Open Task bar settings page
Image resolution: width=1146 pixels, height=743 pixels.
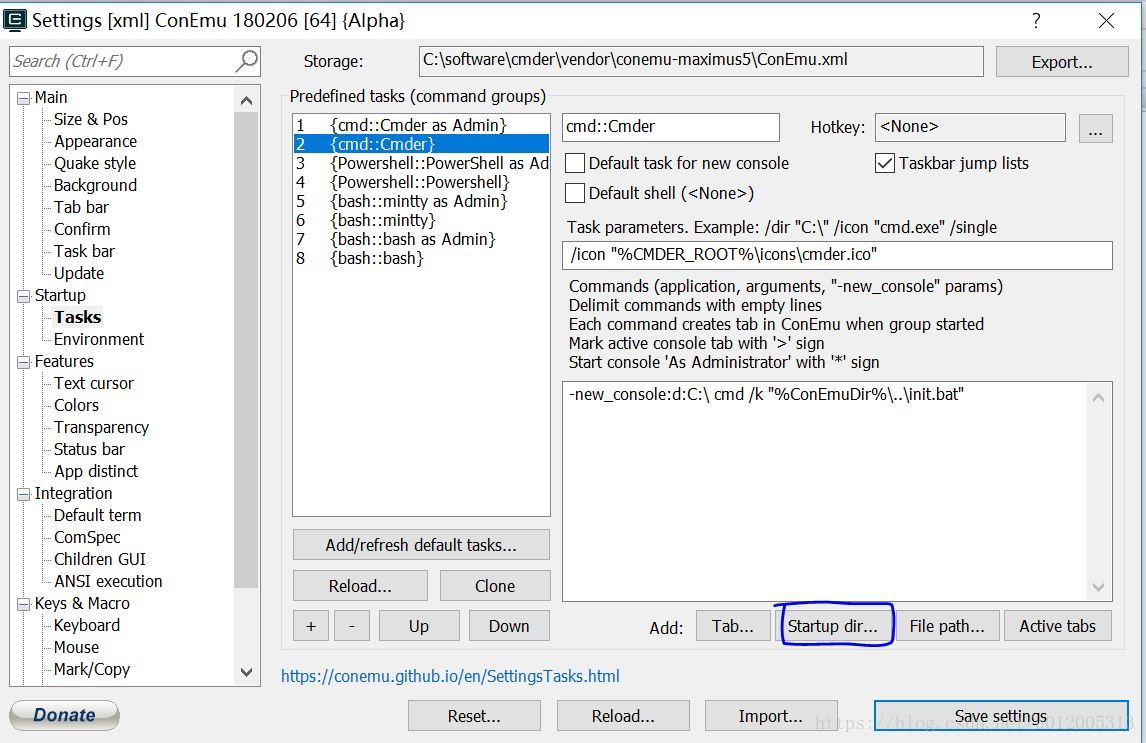pos(84,251)
